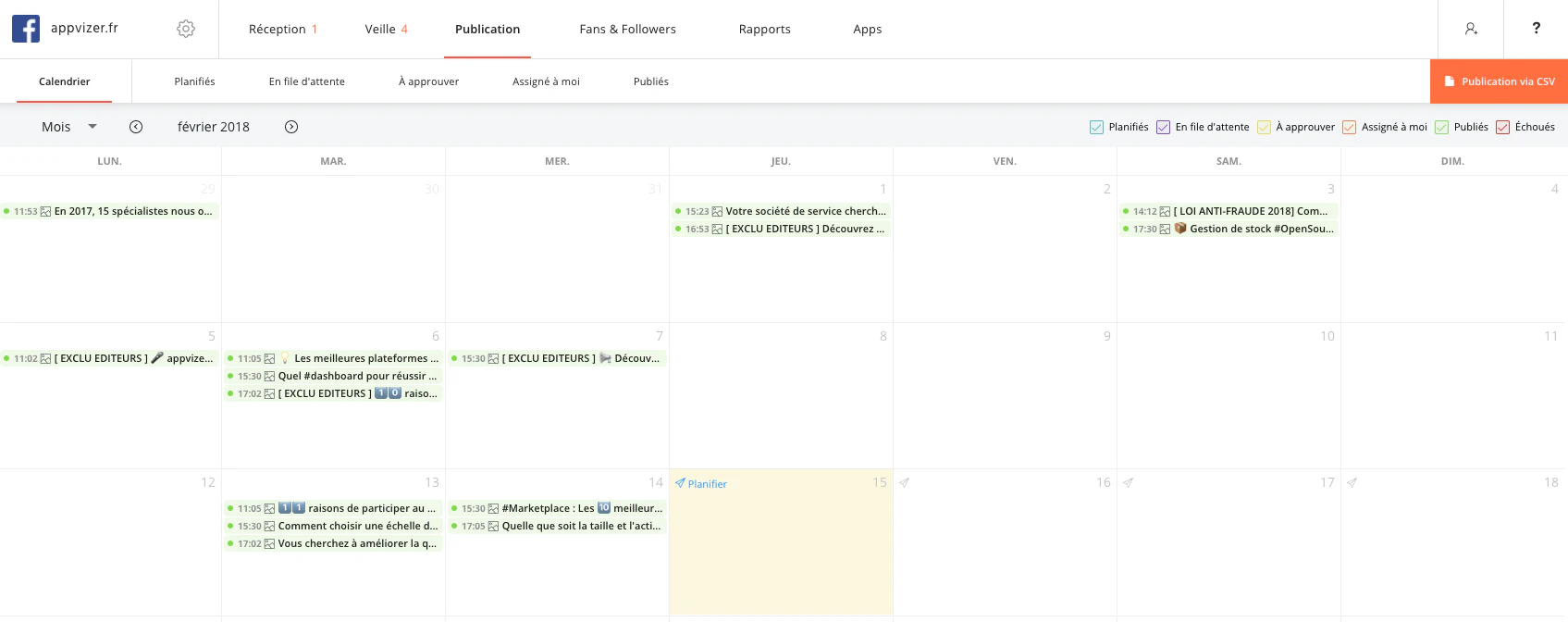Click the février 2018 month label
Screen dimensions: 1568x622
point(214,127)
